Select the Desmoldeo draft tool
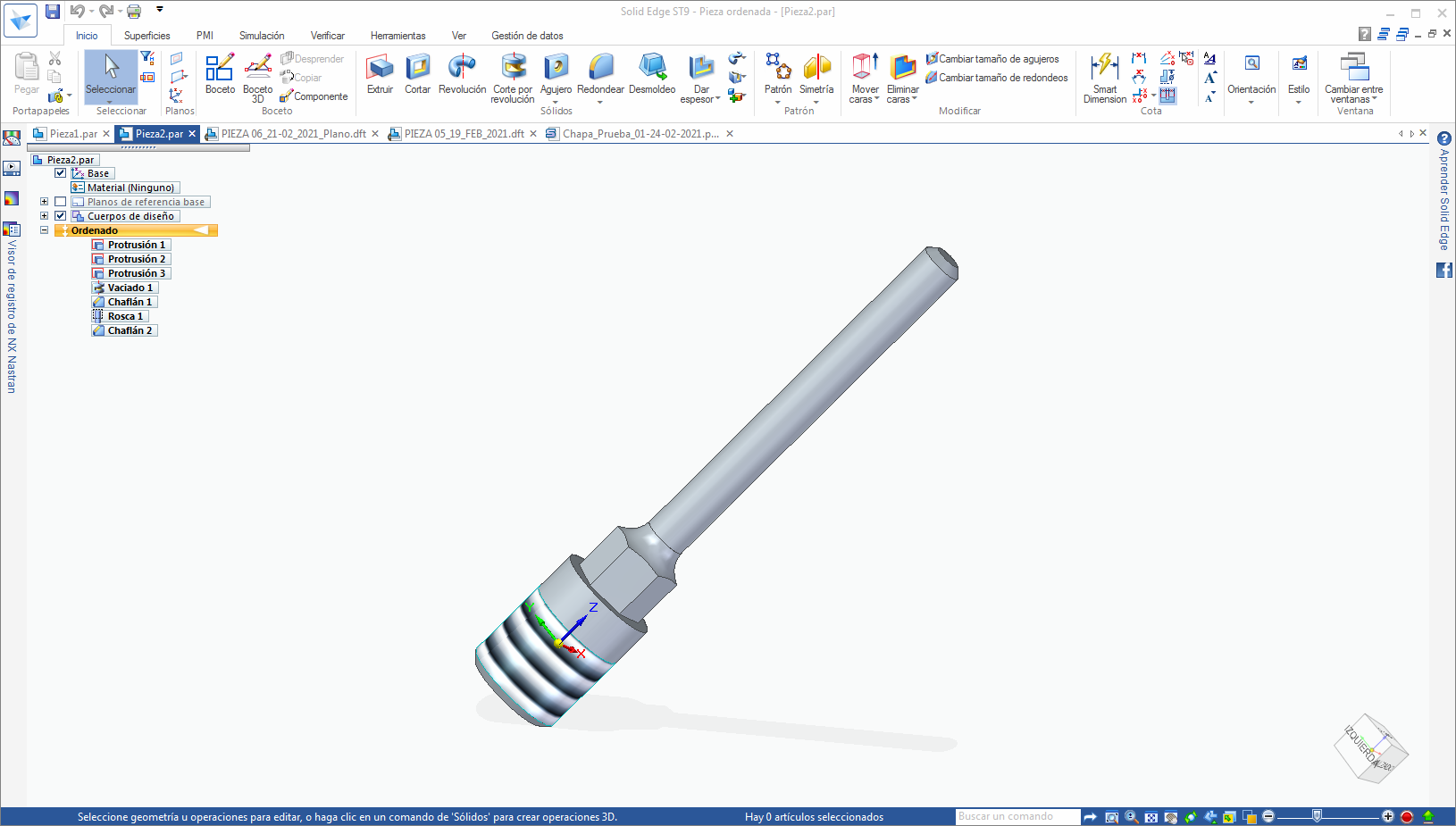Viewport: 1456px width, 826px height. click(652, 74)
